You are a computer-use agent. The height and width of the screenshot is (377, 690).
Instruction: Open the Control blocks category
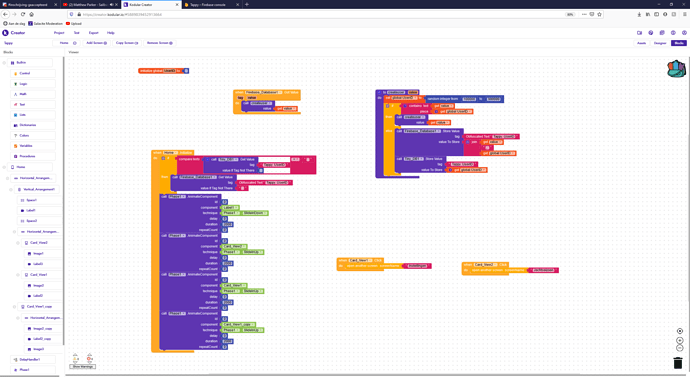pos(33,73)
